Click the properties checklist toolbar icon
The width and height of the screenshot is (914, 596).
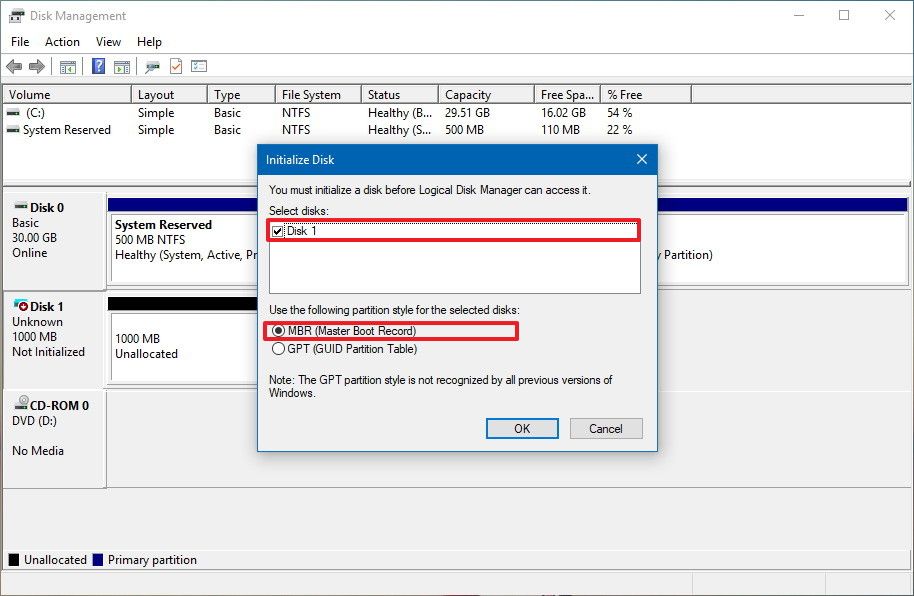[198, 66]
